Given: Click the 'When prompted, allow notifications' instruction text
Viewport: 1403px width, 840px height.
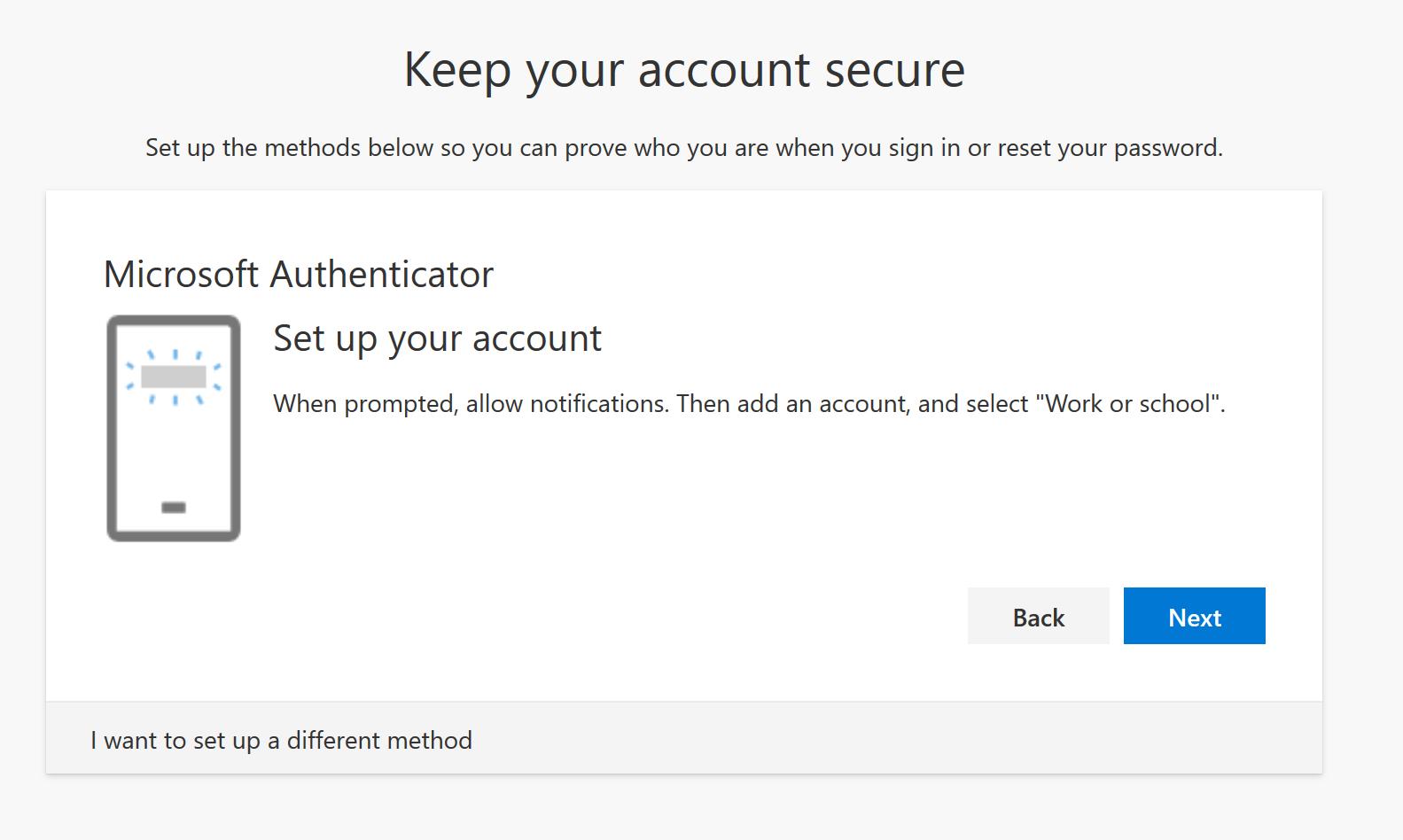Looking at the screenshot, I should (471, 404).
